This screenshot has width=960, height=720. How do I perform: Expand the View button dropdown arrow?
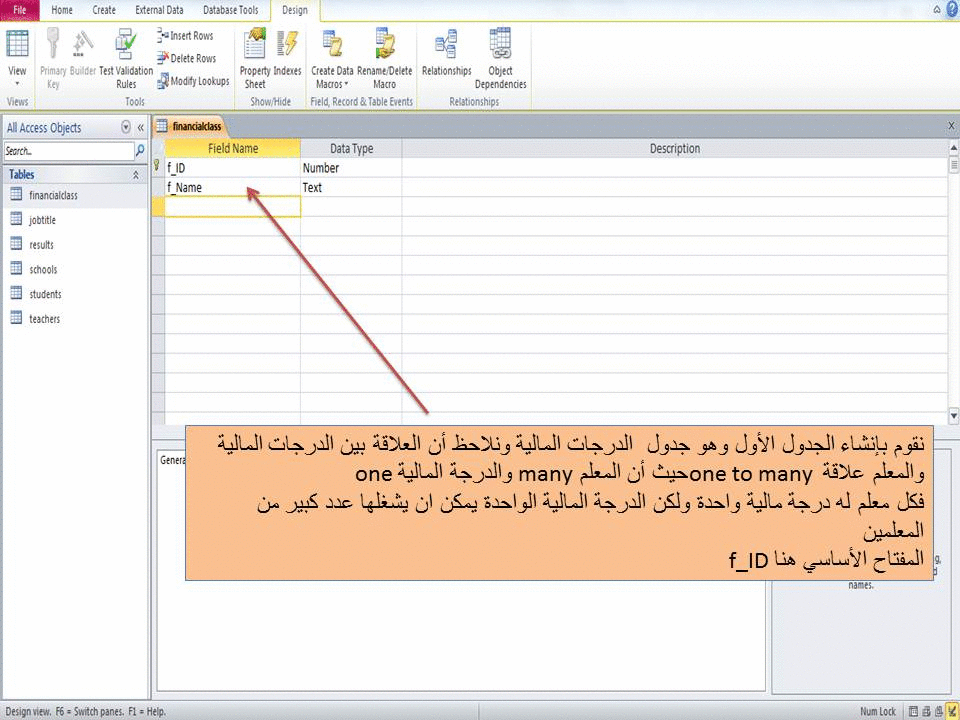[17, 83]
